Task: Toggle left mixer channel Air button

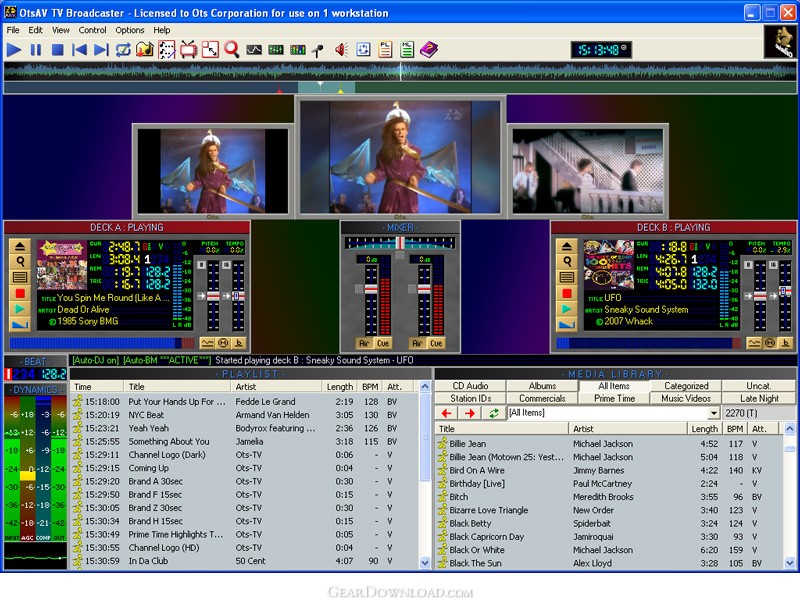Action: 364,343
